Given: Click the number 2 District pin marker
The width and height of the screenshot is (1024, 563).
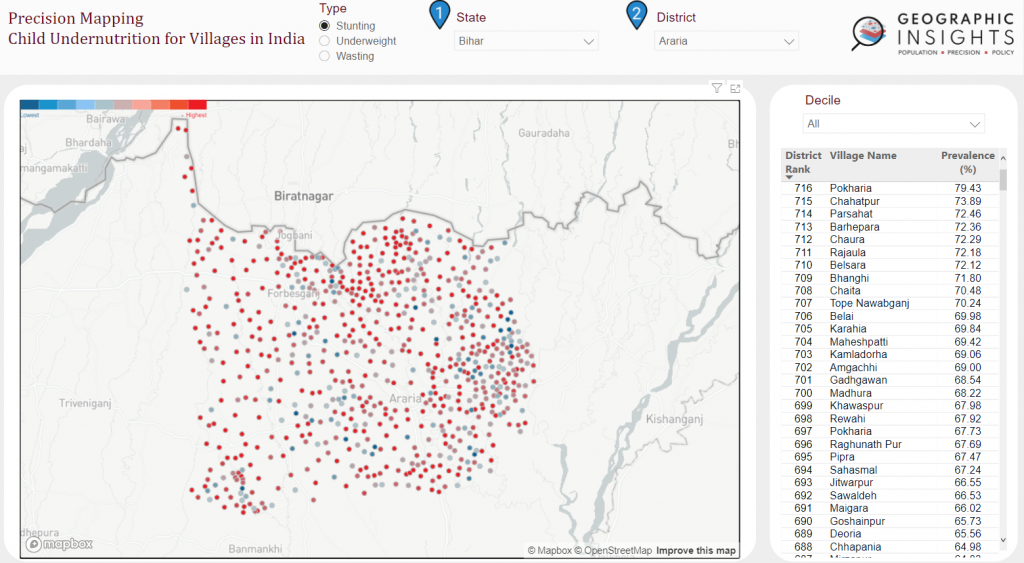Looking at the screenshot, I should (637, 15).
